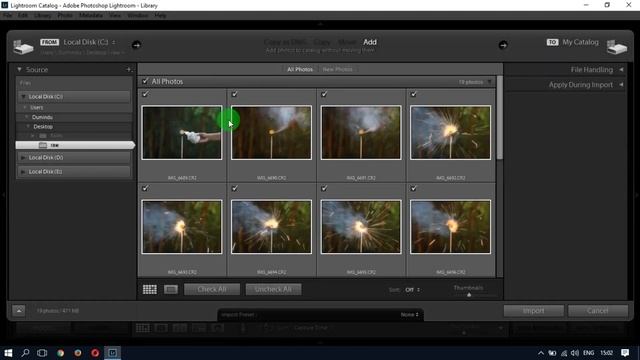The height and width of the screenshot is (360, 640).
Task: Uncheck the IMG_4494.CR2 photo checkbox
Action: tap(235, 188)
